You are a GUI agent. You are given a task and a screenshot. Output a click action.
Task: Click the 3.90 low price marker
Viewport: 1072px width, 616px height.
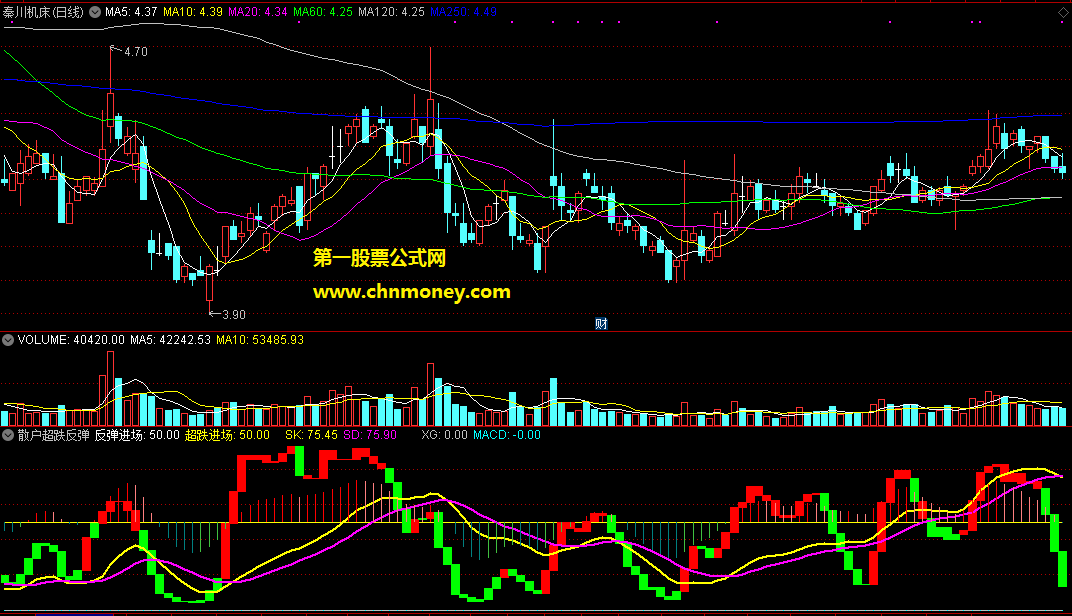click(234, 314)
